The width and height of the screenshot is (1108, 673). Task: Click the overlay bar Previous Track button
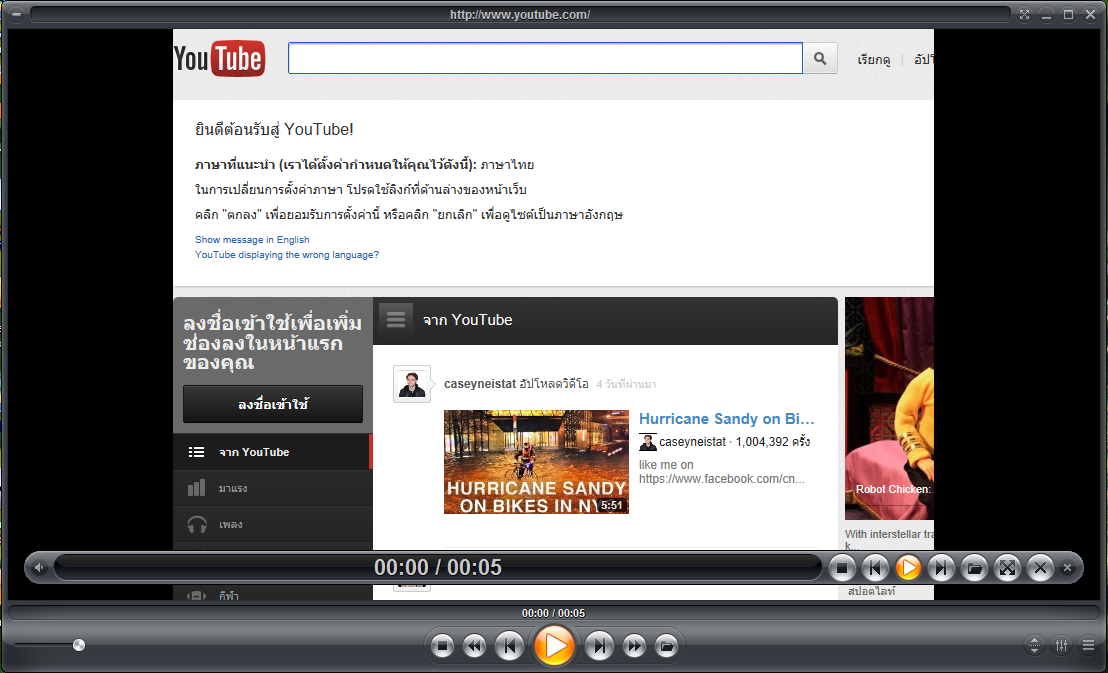[x=875, y=568]
